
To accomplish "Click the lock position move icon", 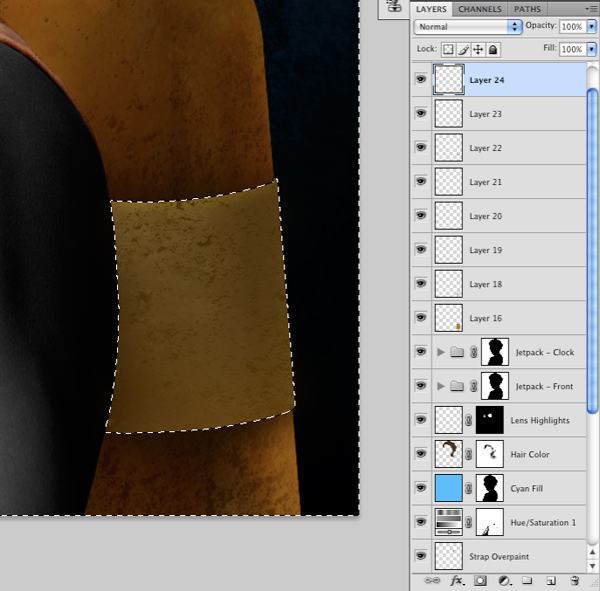I will click(478, 50).
